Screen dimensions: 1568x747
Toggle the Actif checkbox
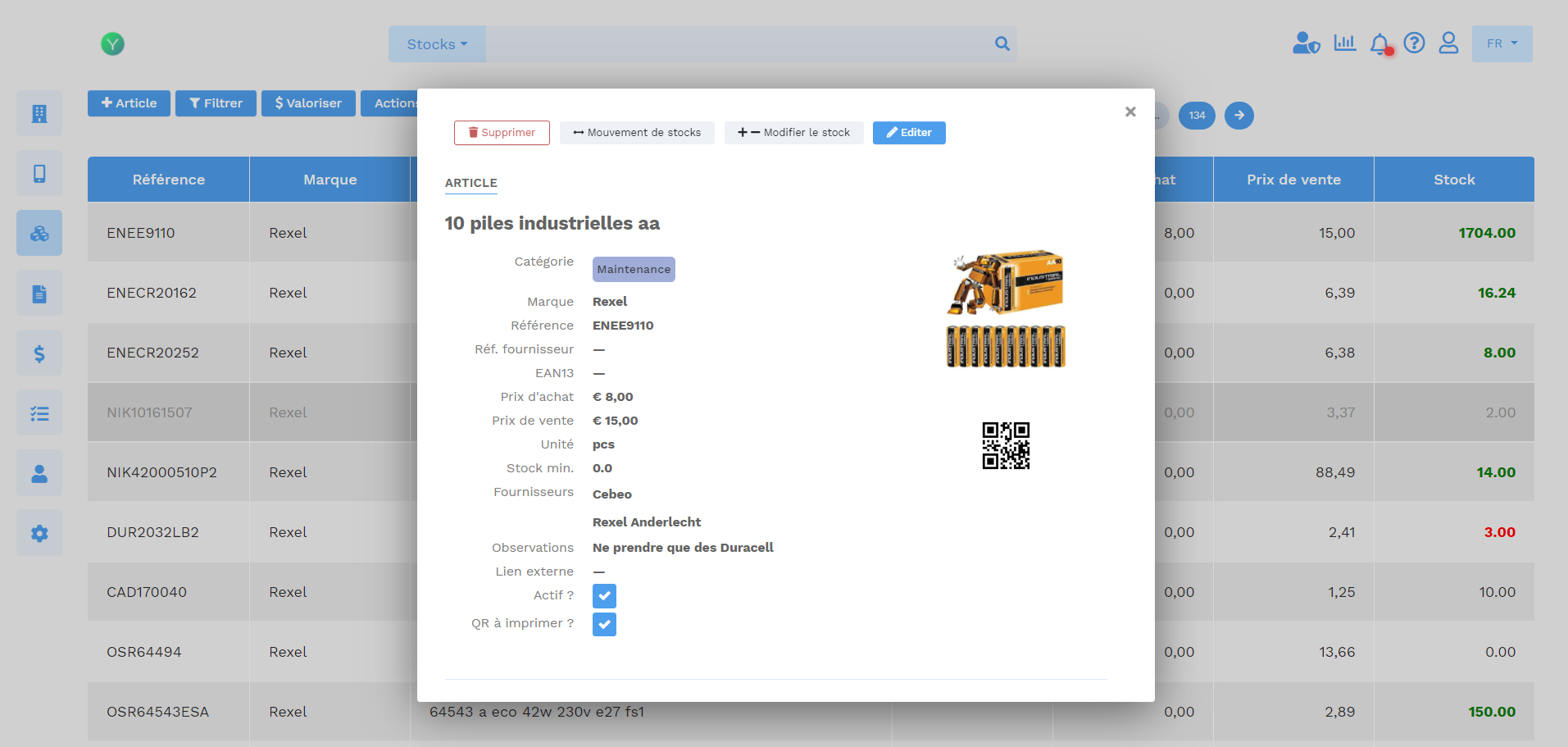604,596
